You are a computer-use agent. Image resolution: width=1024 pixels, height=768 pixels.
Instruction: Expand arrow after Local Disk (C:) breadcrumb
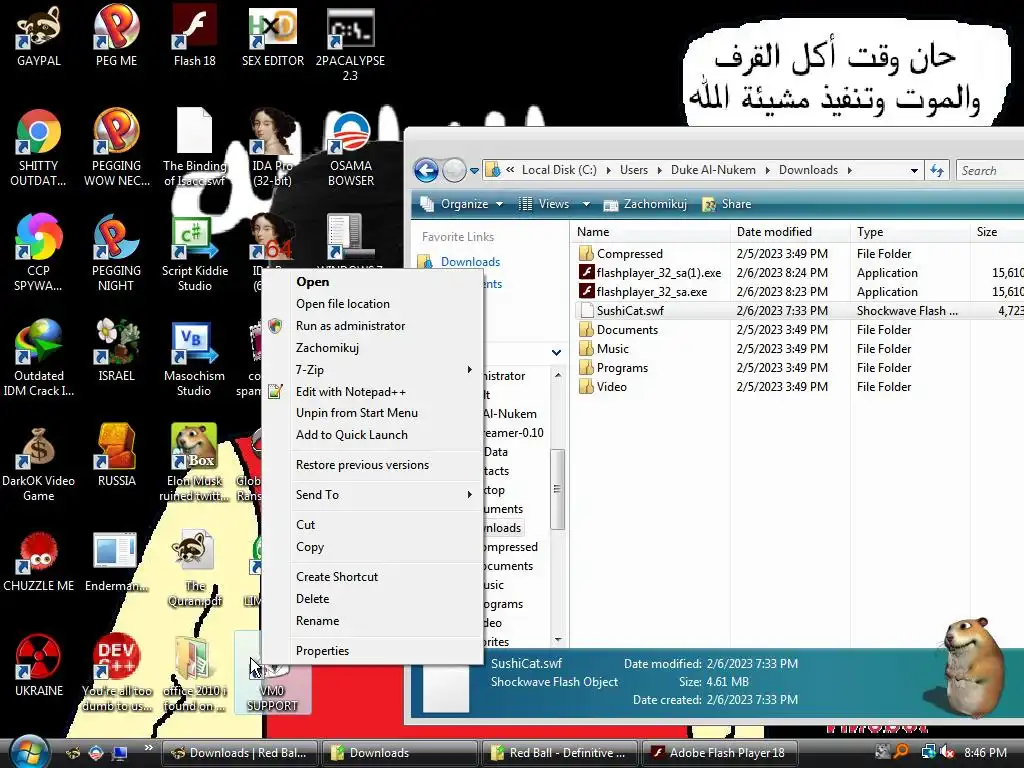click(609, 170)
